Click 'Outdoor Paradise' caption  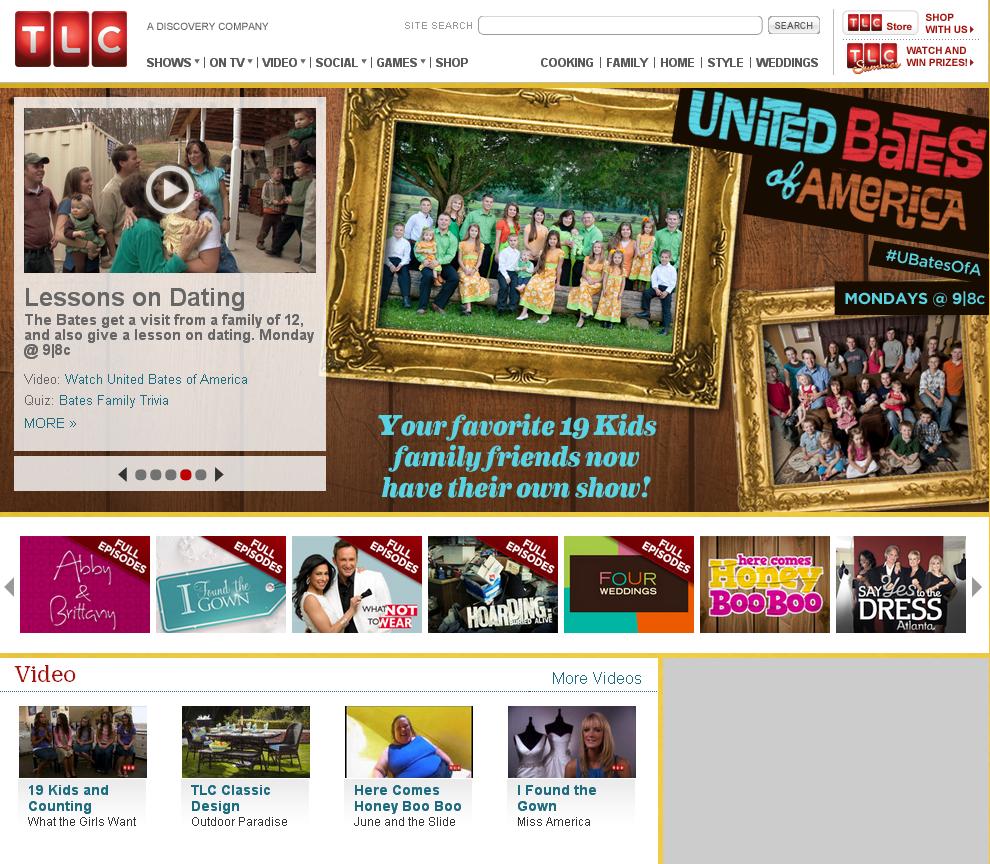pos(239,822)
